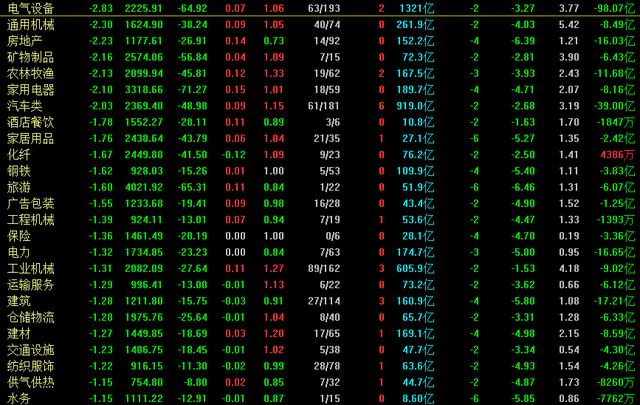Click percent change -2.30 for 通用机械
640x405 pixels.
pos(101,25)
